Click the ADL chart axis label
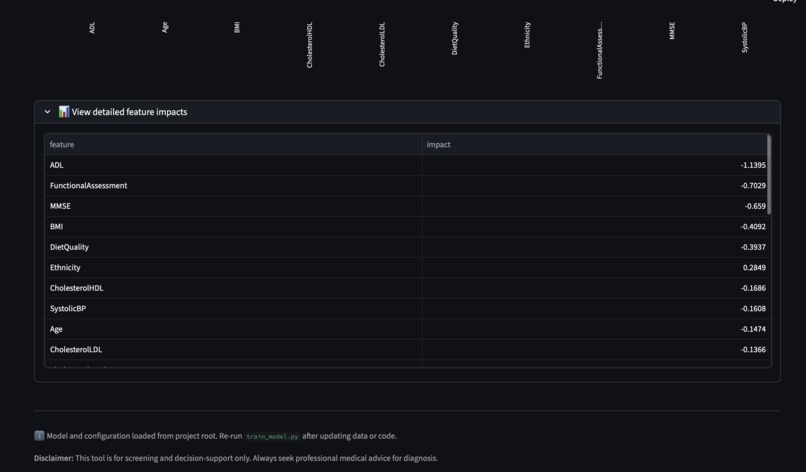 (92, 28)
